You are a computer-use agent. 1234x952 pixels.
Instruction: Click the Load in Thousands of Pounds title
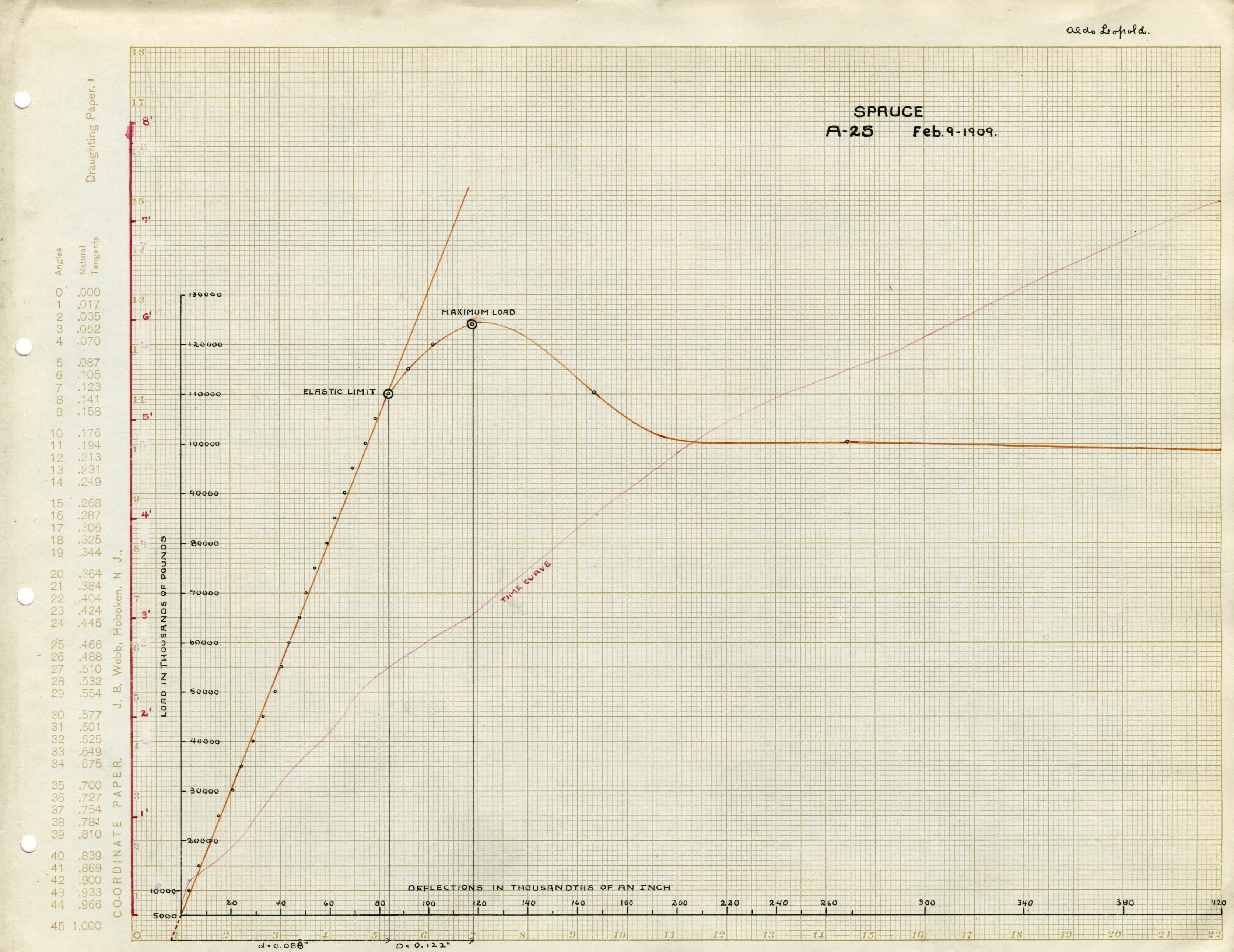click(x=164, y=626)
